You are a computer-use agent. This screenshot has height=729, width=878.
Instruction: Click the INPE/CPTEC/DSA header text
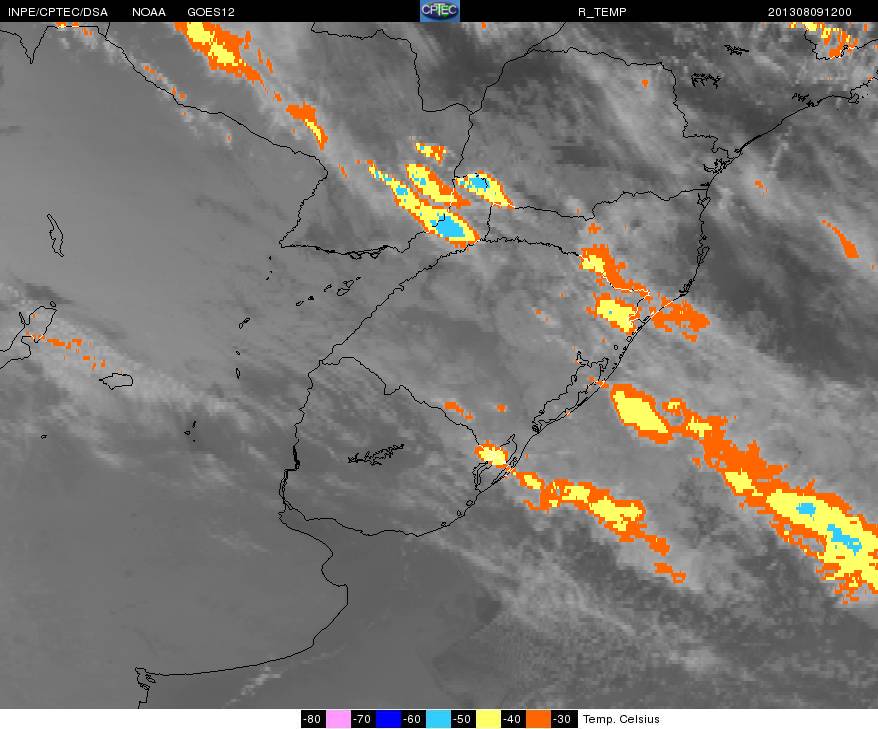[x=58, y=12]
